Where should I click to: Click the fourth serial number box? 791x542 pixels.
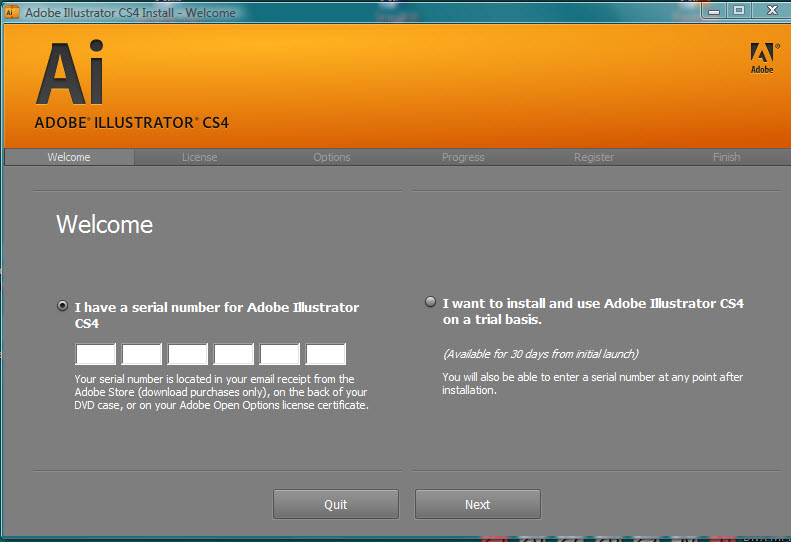[x=234, y=354]
